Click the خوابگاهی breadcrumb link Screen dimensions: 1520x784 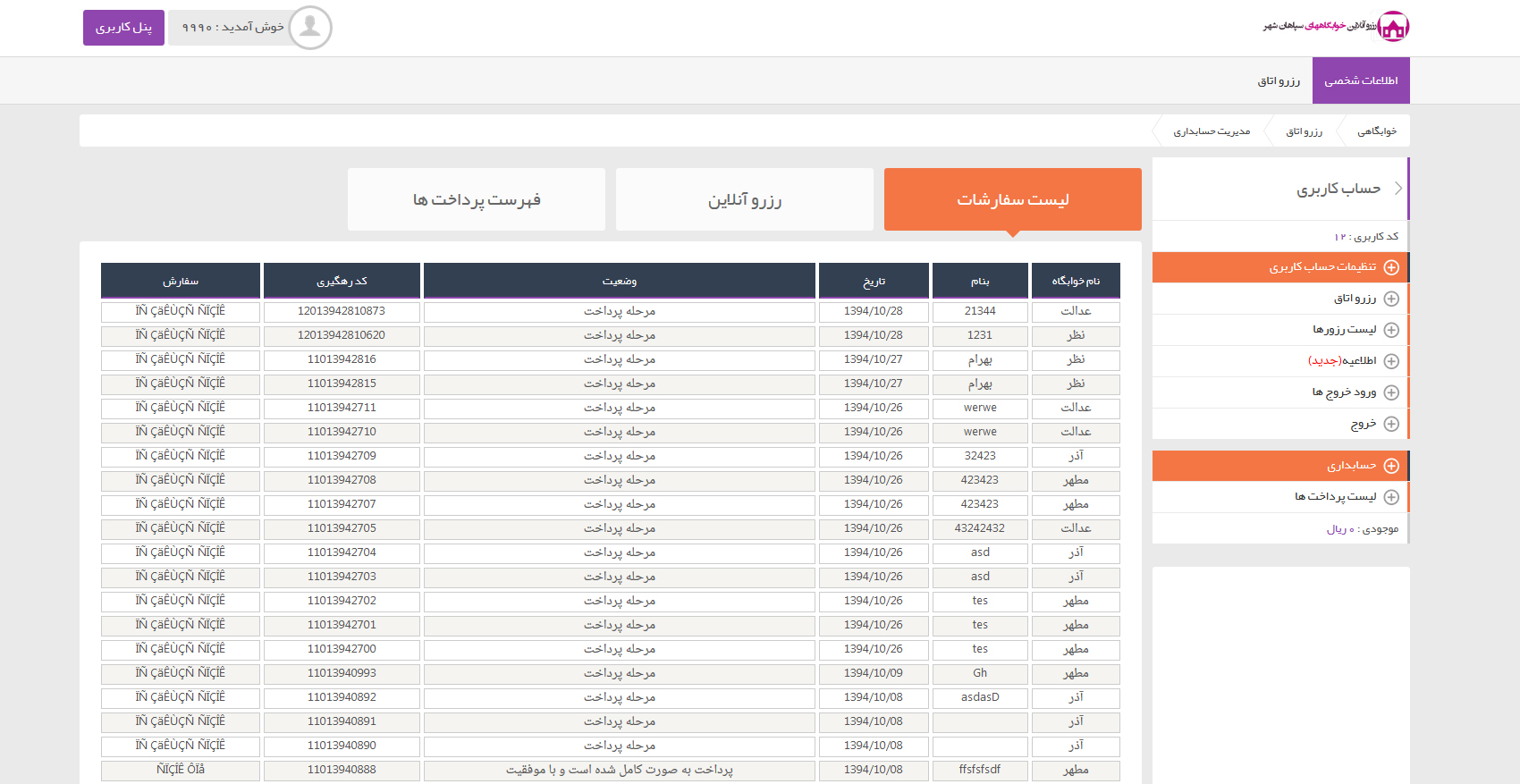click(x=1376, y=131)
